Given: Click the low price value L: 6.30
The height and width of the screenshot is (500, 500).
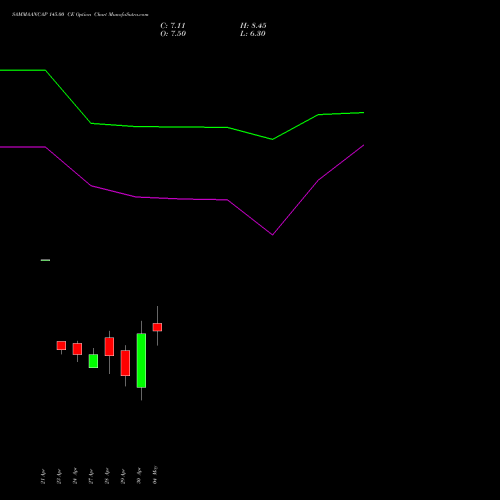Looking at the screenshot, I should 253,33.
